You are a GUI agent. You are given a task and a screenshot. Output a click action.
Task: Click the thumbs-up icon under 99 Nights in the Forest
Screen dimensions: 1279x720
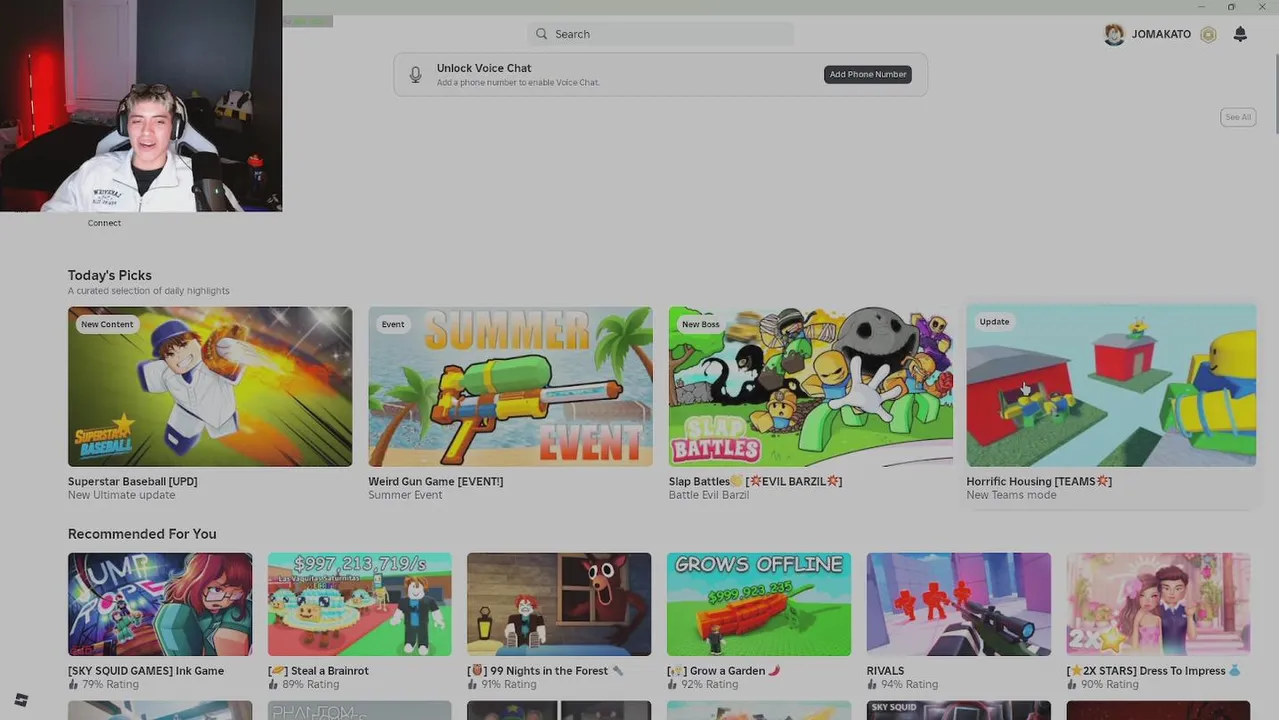(473, 685)
